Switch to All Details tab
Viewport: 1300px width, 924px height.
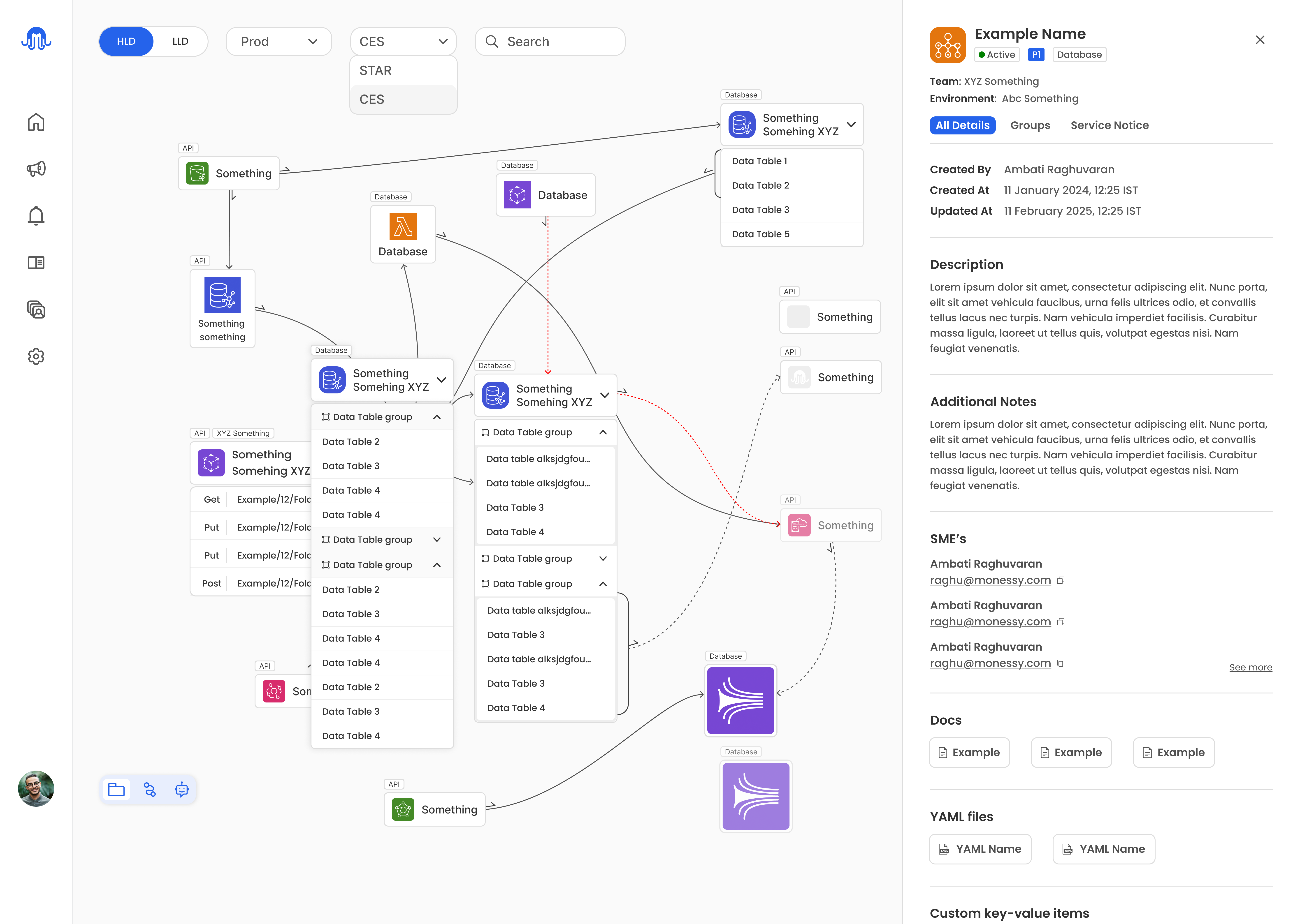(x=963, y=125)
